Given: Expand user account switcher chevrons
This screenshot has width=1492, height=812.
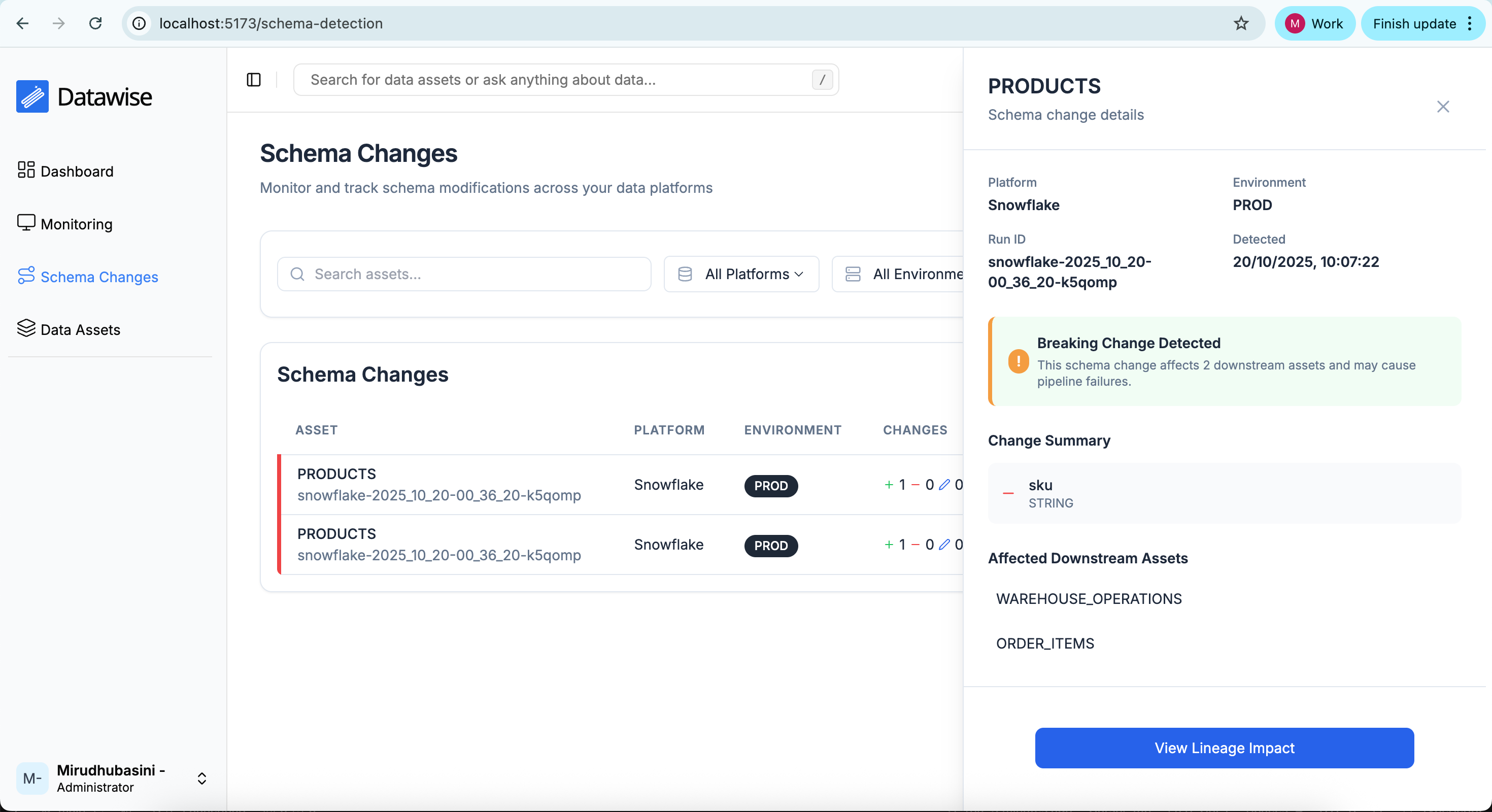Looking at the screenshot, I should pyautogui.click(x=201, y=779).
